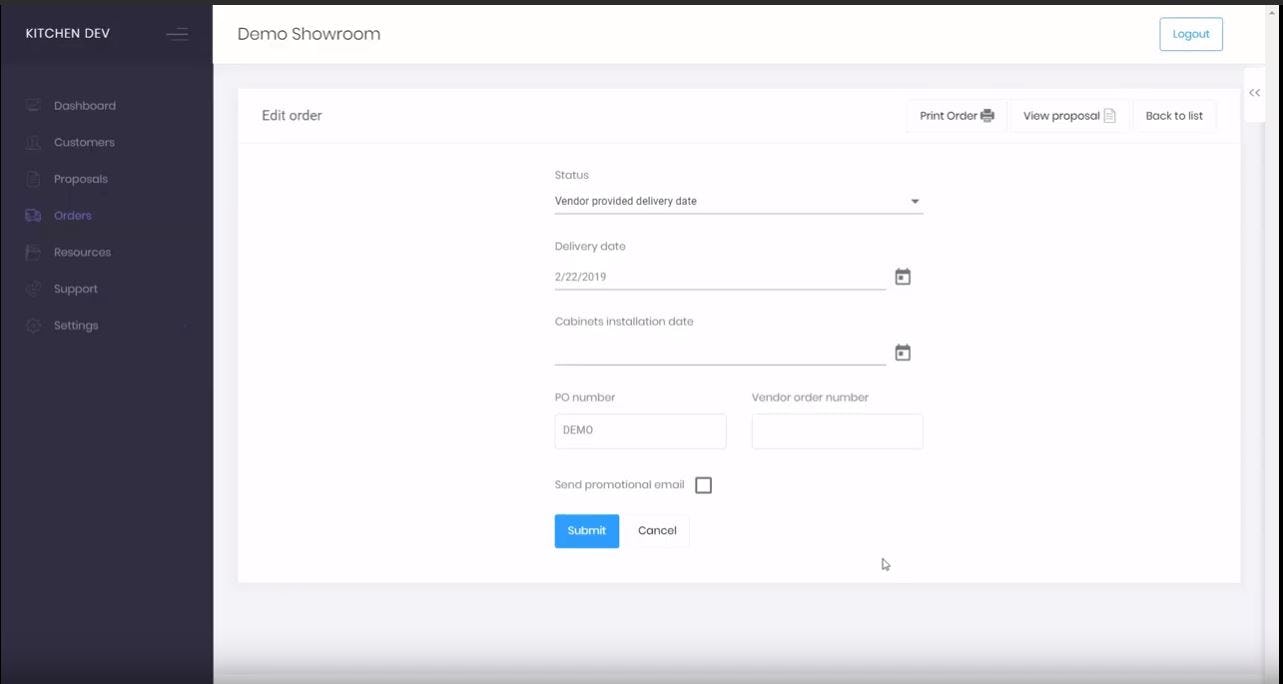Screen dimensions: 1283x684
Task: Open the Status dropdown
Action: 914,200
